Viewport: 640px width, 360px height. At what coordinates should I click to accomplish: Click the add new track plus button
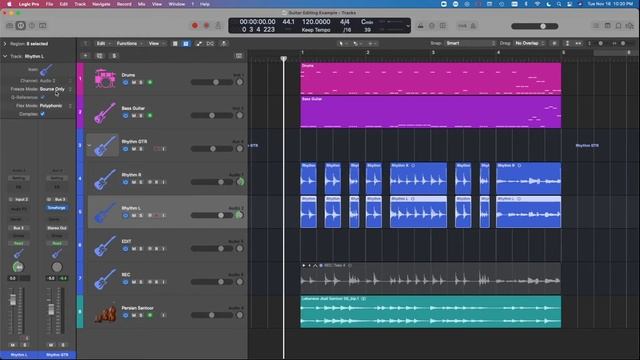click(x=85, y=56)
